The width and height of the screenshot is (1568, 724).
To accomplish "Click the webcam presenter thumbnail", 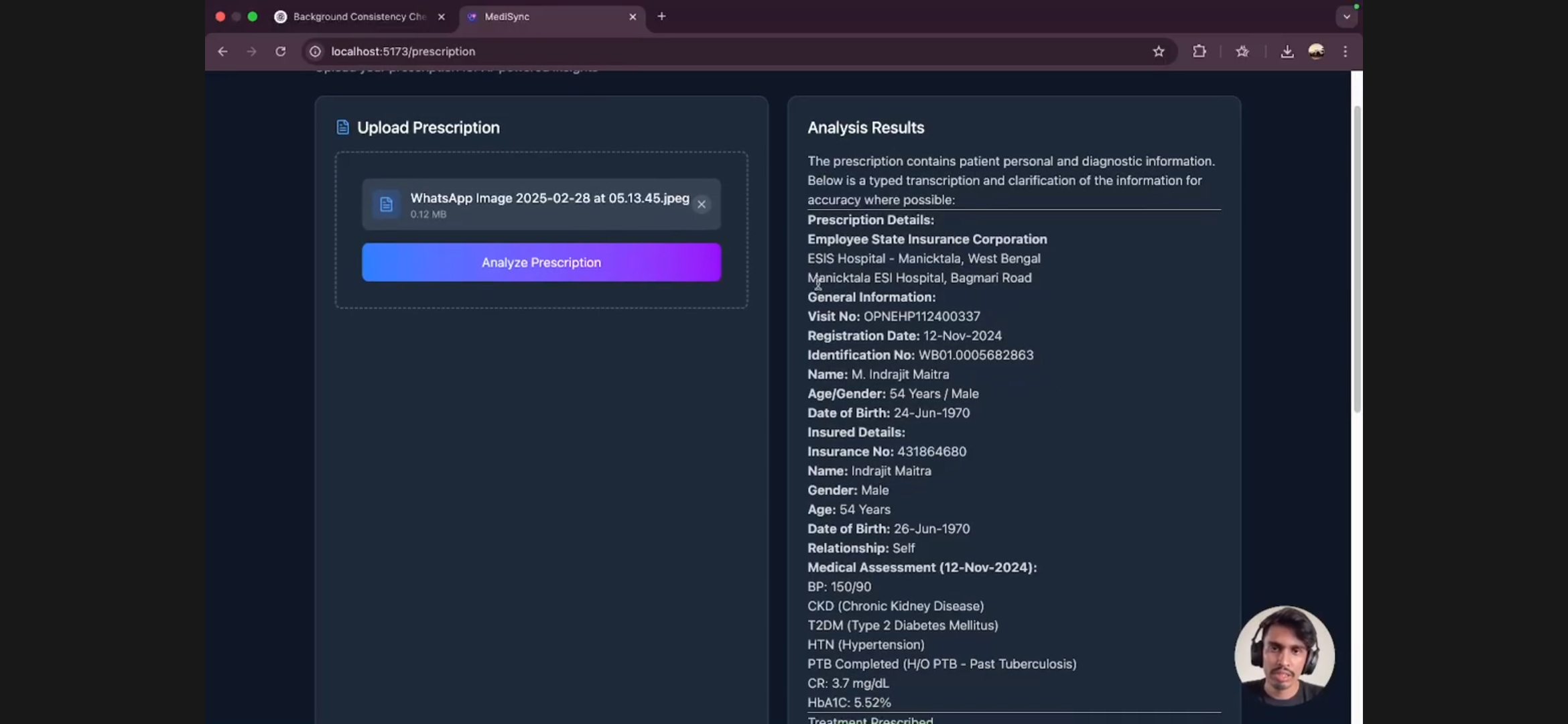I will pyautogui.click(x=1285, y=656).
